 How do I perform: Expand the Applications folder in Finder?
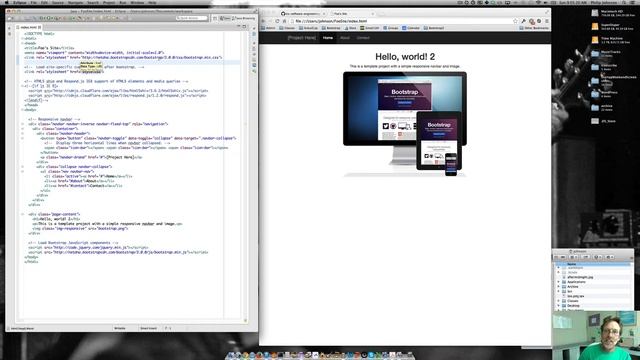tap(559, 282)
